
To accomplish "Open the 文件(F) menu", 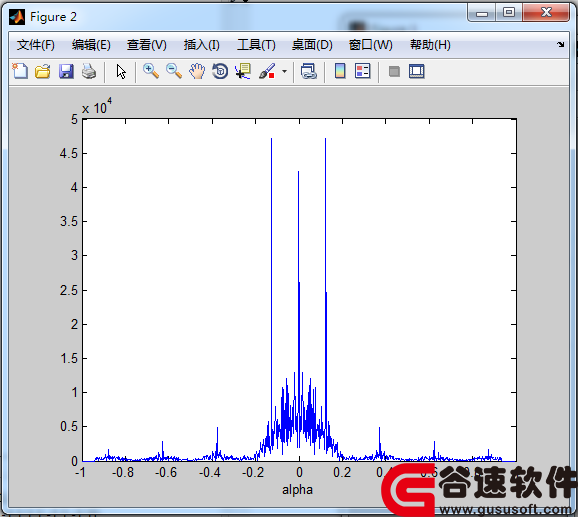I will [x=36, y=45].
